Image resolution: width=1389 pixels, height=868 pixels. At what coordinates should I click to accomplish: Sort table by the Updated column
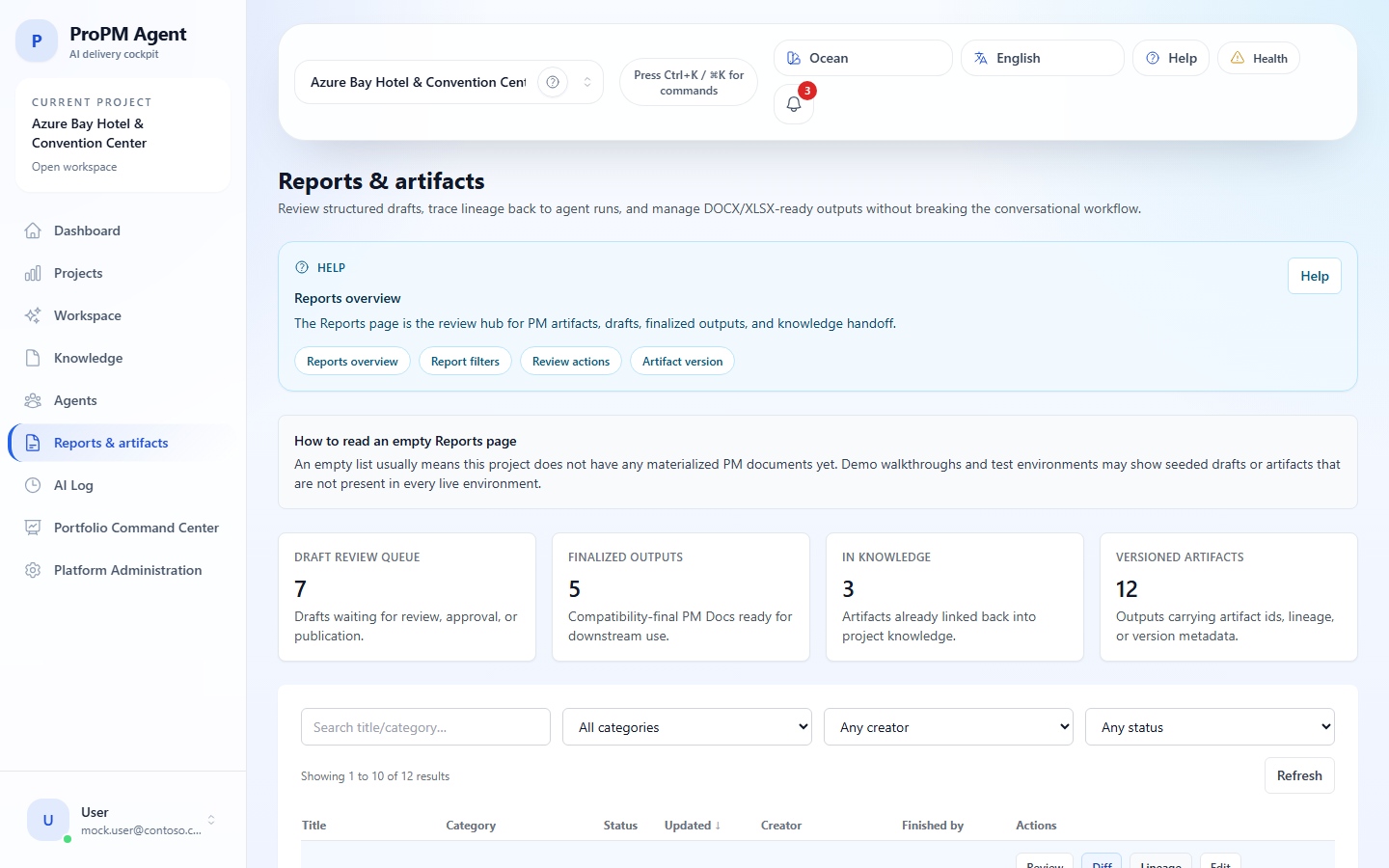click(692, 826)
